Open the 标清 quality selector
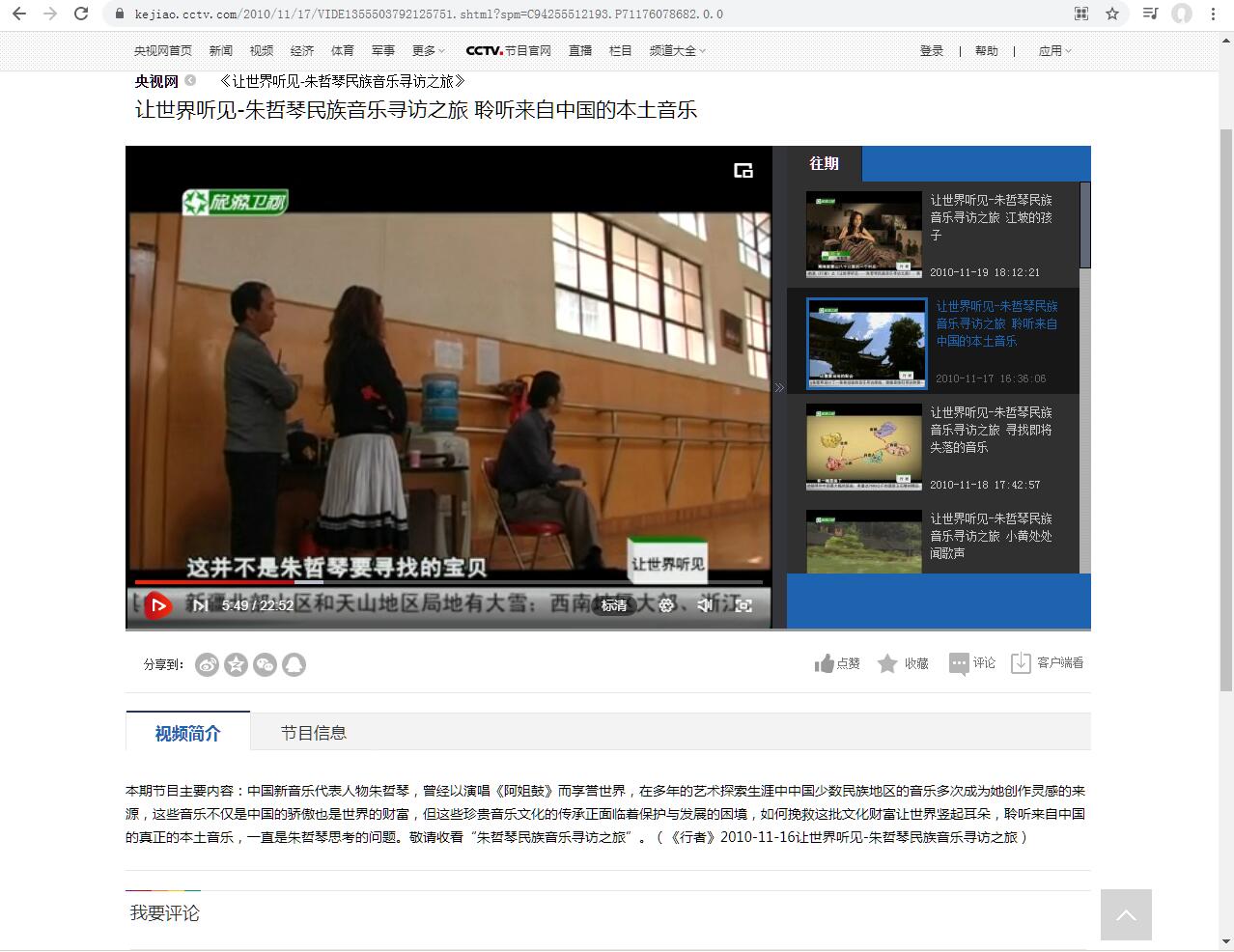Viewport: 1234px width, 952px height. (614, 605)
